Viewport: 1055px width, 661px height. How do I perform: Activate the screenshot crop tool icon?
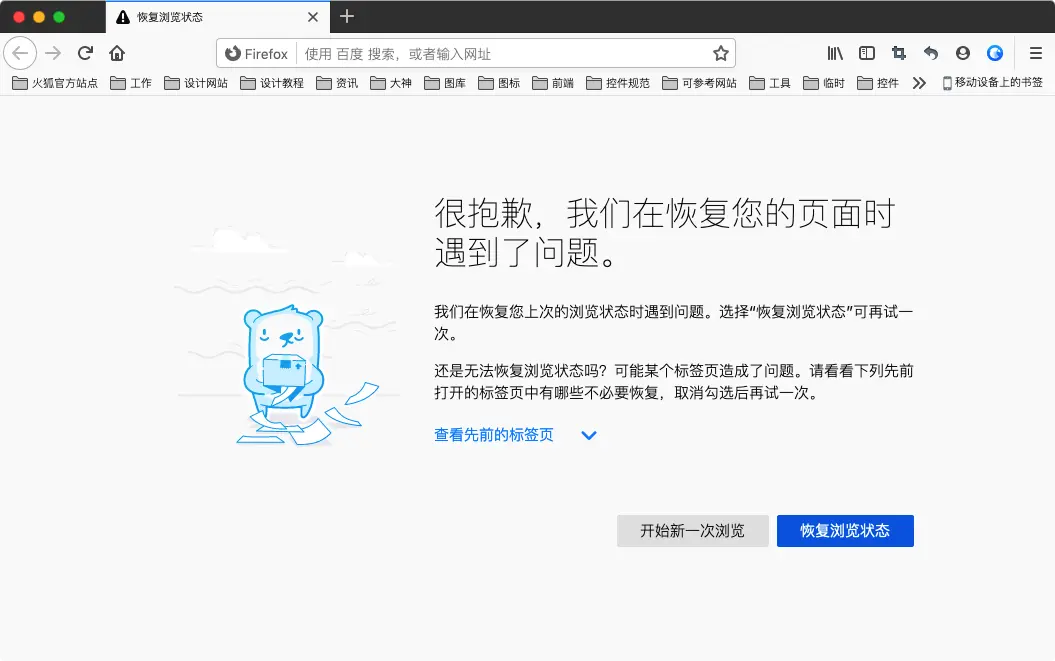(899, 53)
